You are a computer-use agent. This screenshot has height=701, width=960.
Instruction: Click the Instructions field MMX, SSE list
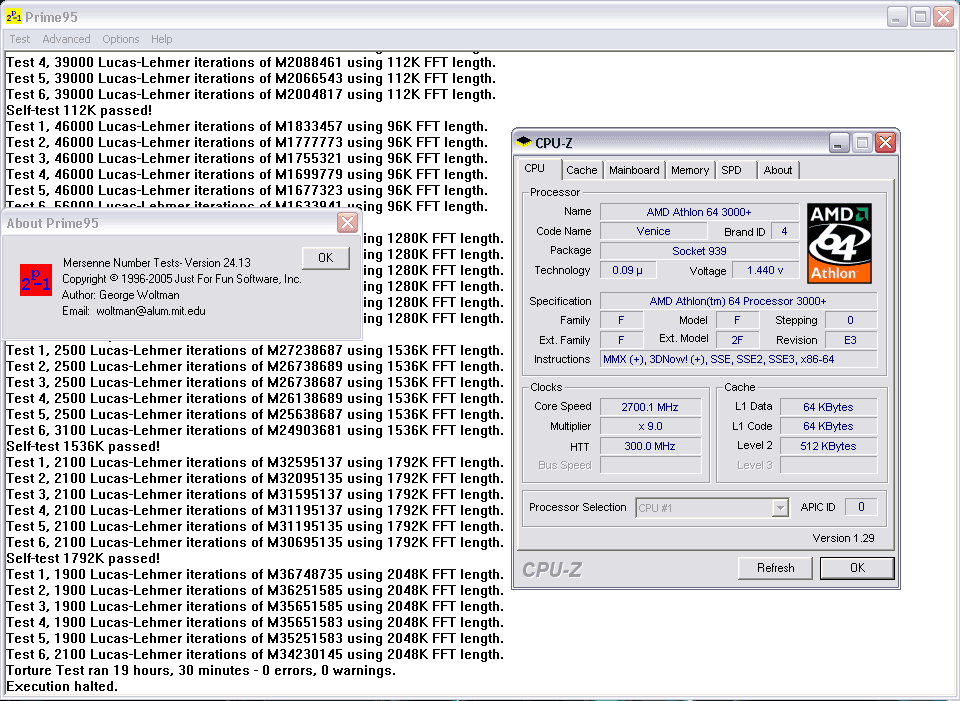[738, 359]
